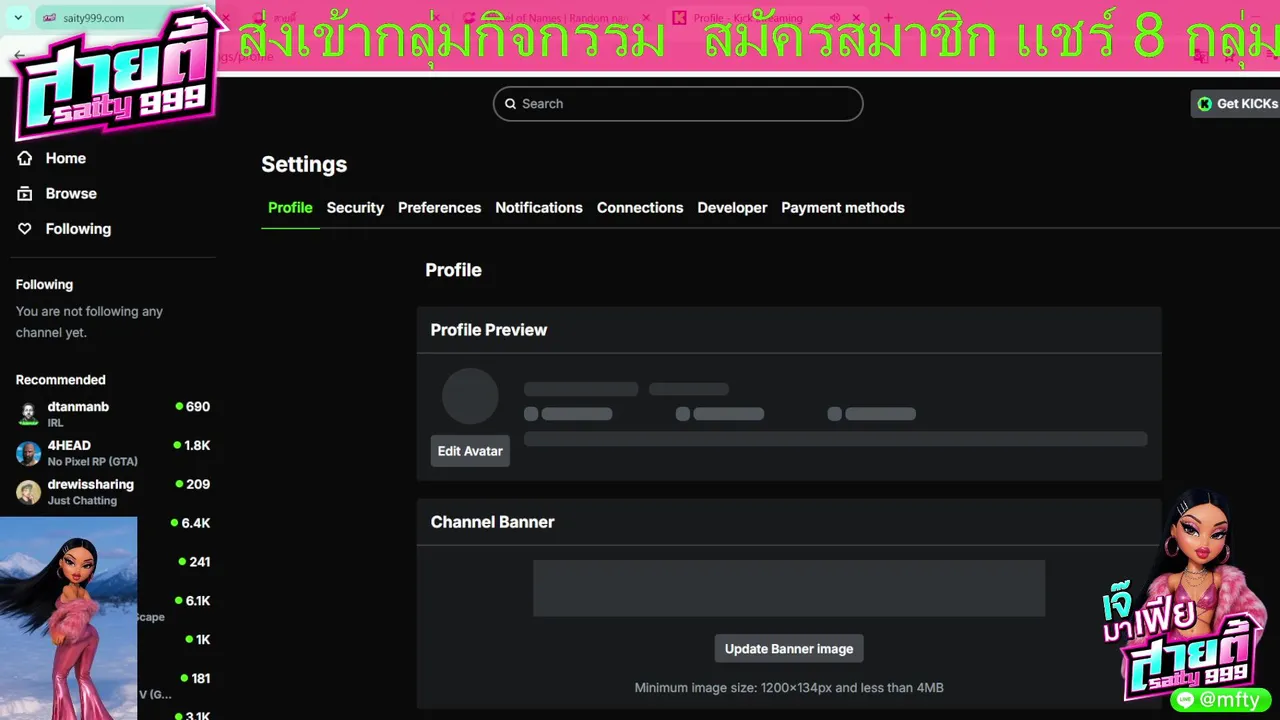Click the green Kick icon on Get KICKs
Image resolution: width=1280 pixels, height=720 pixels.
coord(1205,104)
